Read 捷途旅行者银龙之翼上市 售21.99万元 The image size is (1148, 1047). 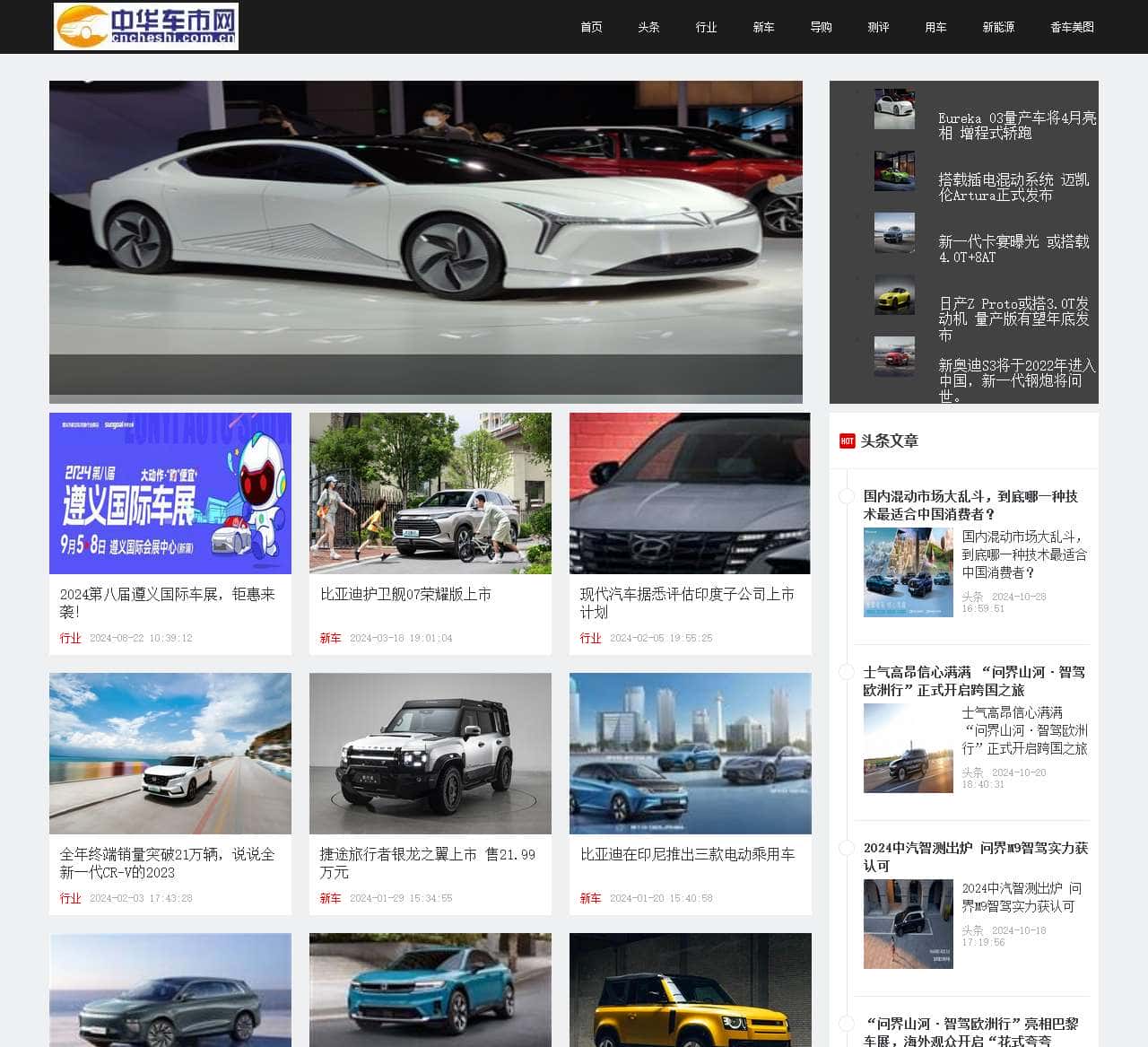(x=428, y=863)
